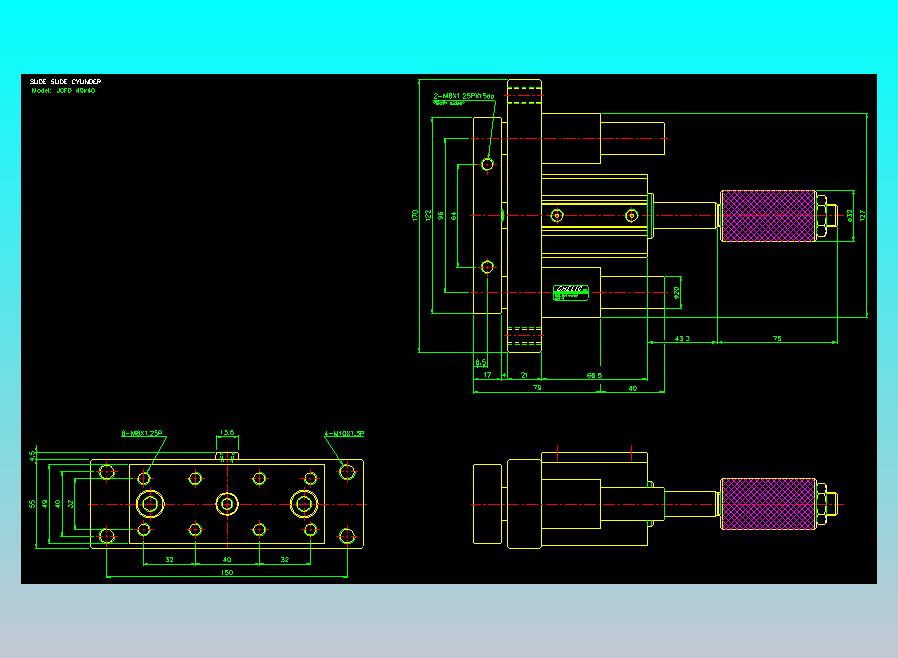The height and width of the screenshot is (658, 898).
Task: Click the '43.3' horizontal dimension
Action: coord(682,338)
